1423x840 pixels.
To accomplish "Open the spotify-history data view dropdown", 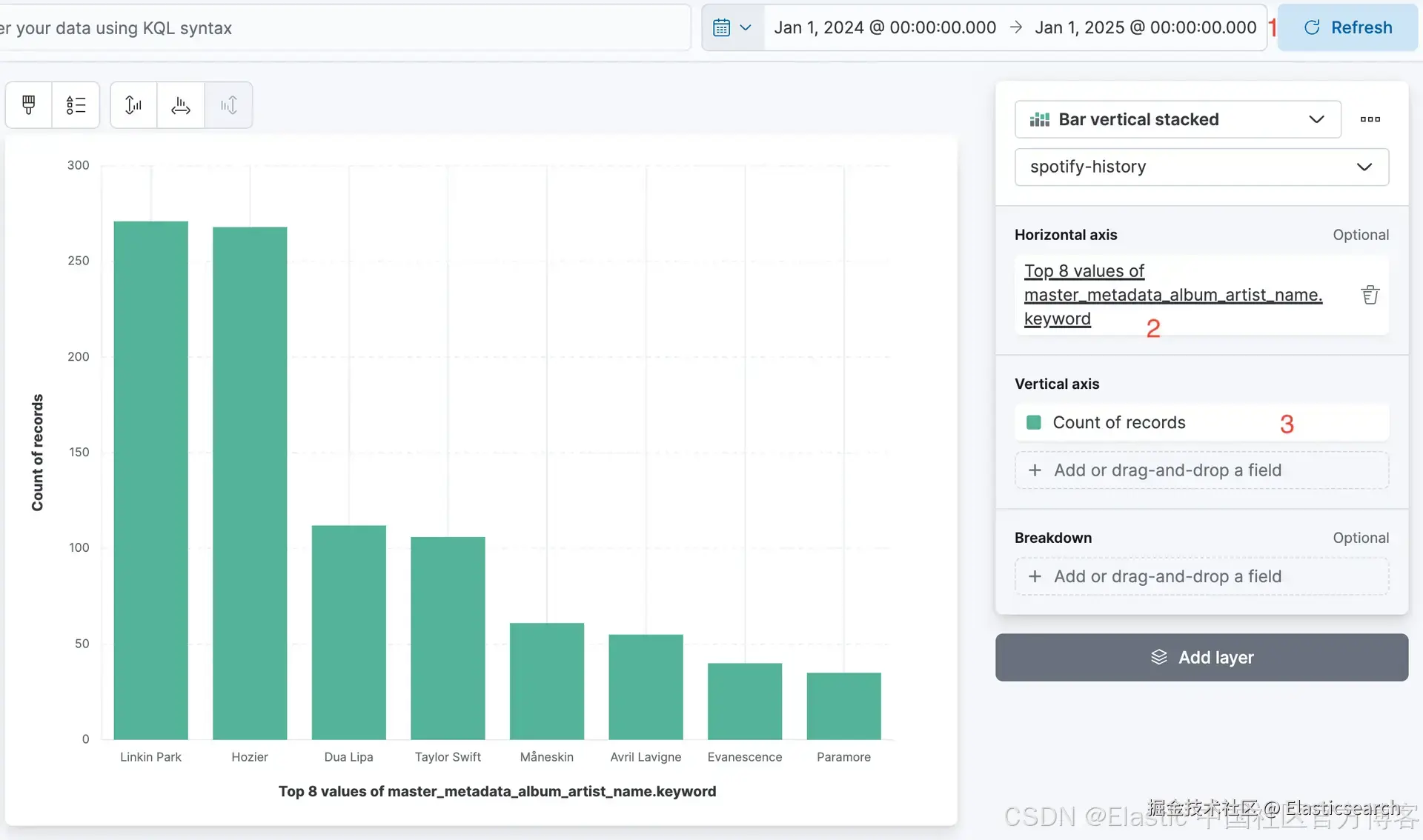I will pyautogui.click(x=1201, y=167).
